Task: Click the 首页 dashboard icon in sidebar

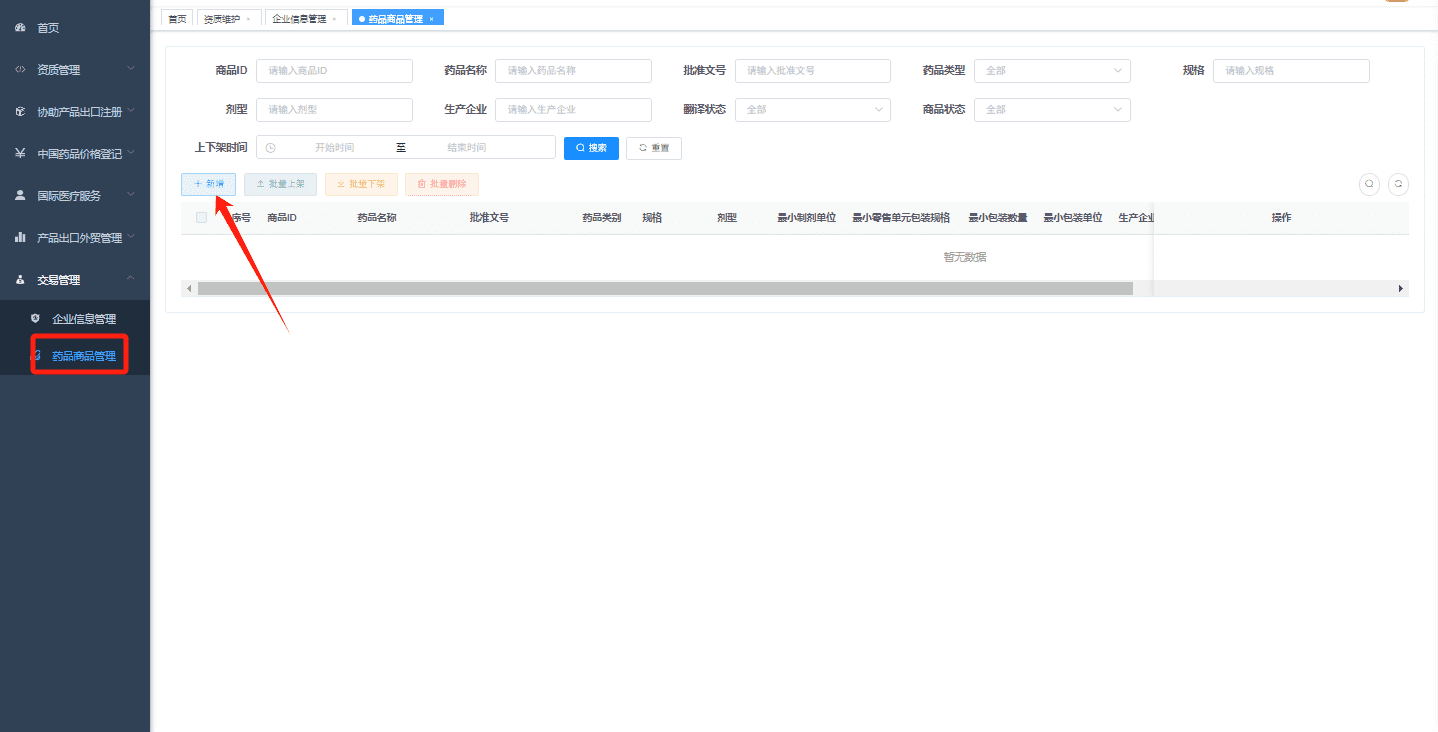Action: [x=20, y=28]
